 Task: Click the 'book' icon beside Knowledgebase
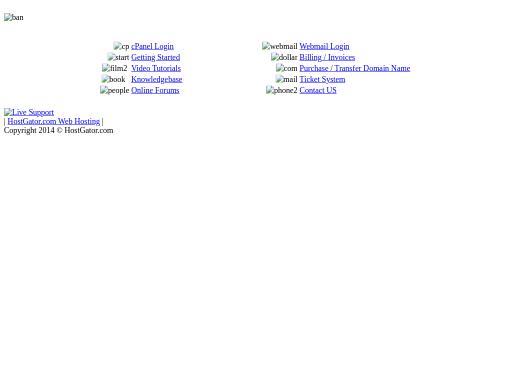(114, 79)
